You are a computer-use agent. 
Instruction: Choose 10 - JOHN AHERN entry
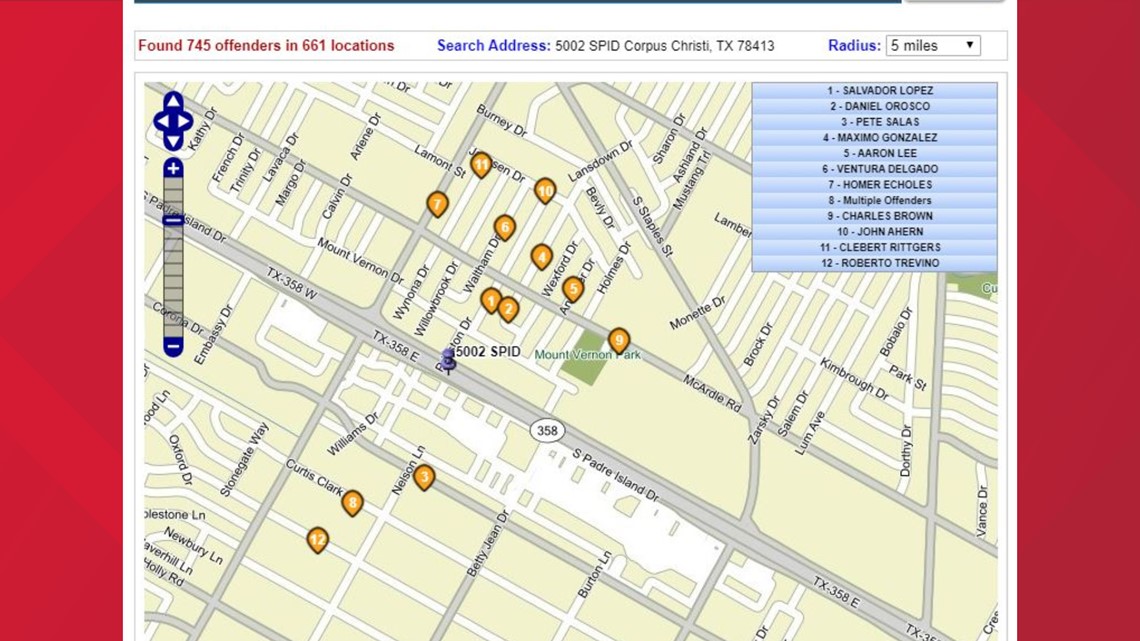[x=875, y=232]
